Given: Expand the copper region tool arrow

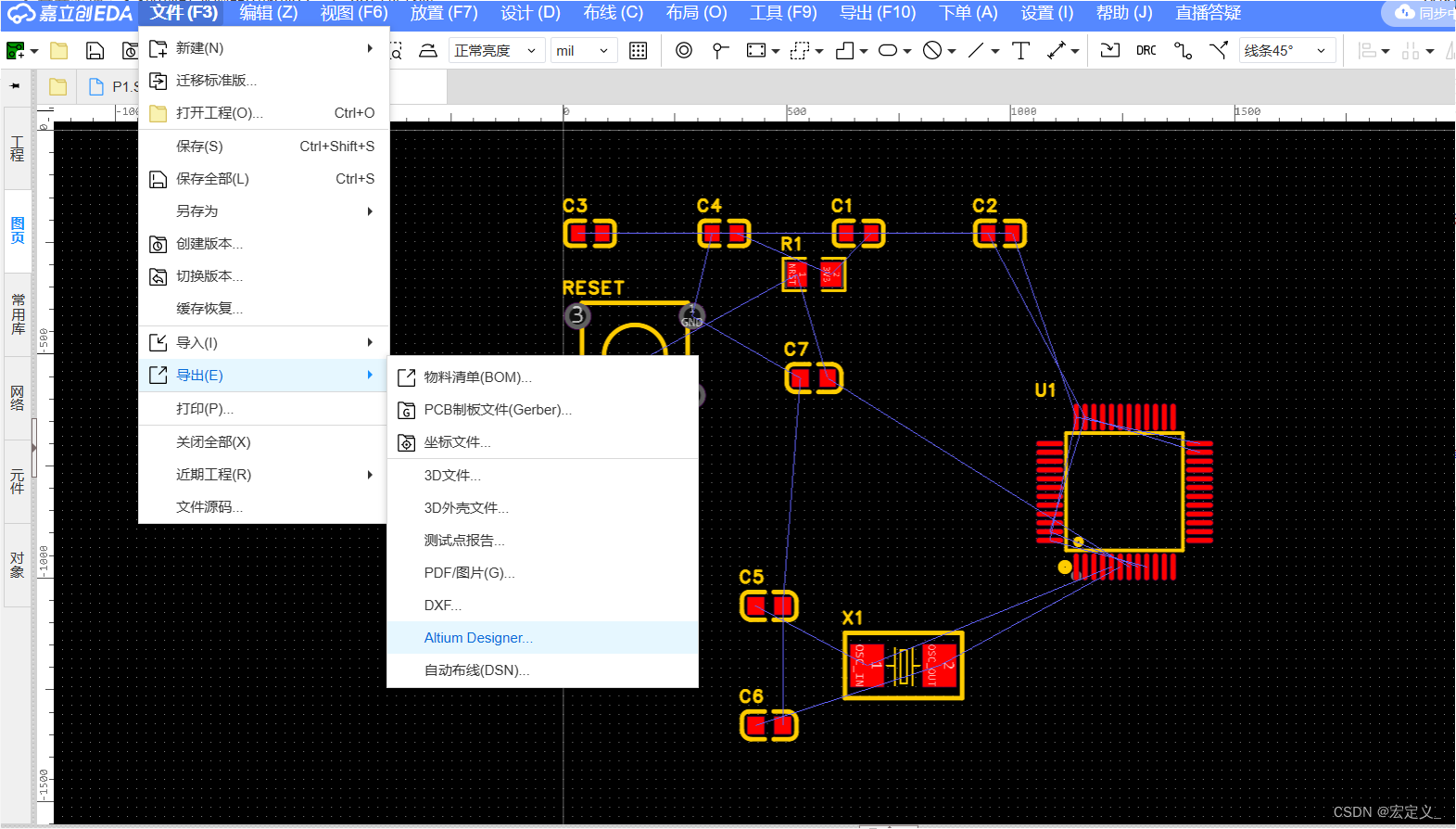Looking at the screenshot, I should 775,51.
